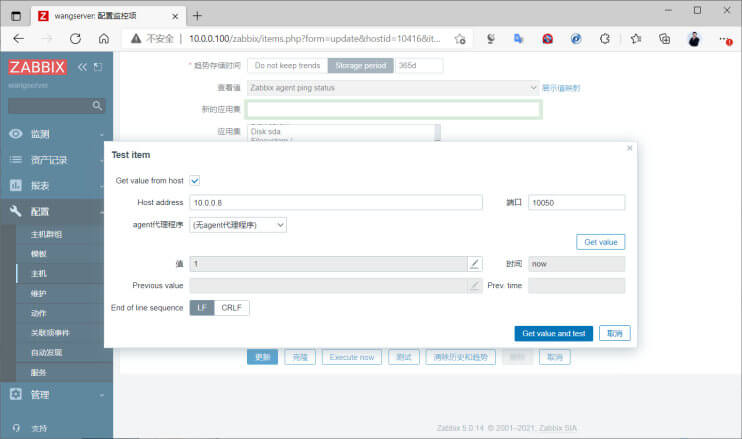Go back with the browser back arrow

(18, 39)
